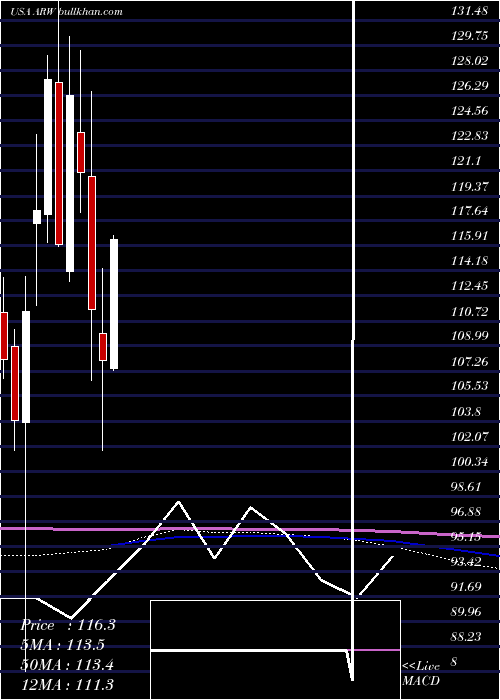The height and width of the screenshot is (700, 500).
Task: Click the small red candle near 122
Action: point(81,152)
